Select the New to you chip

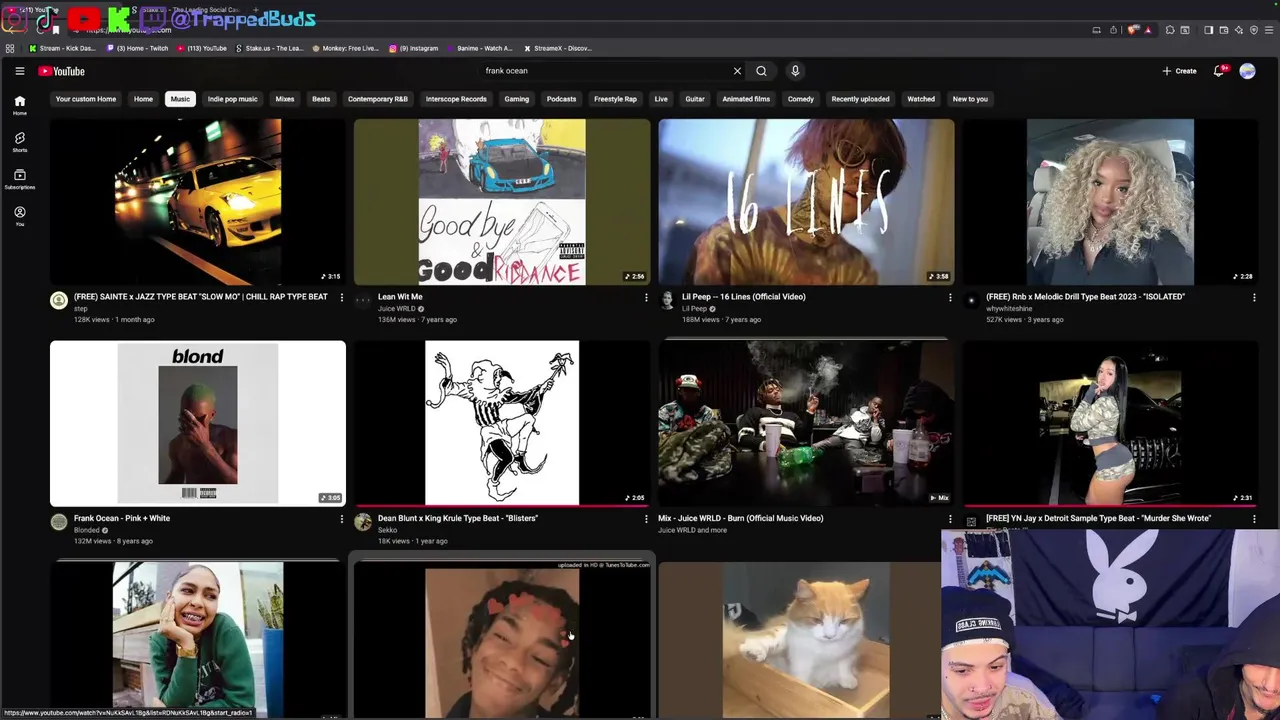970,99
